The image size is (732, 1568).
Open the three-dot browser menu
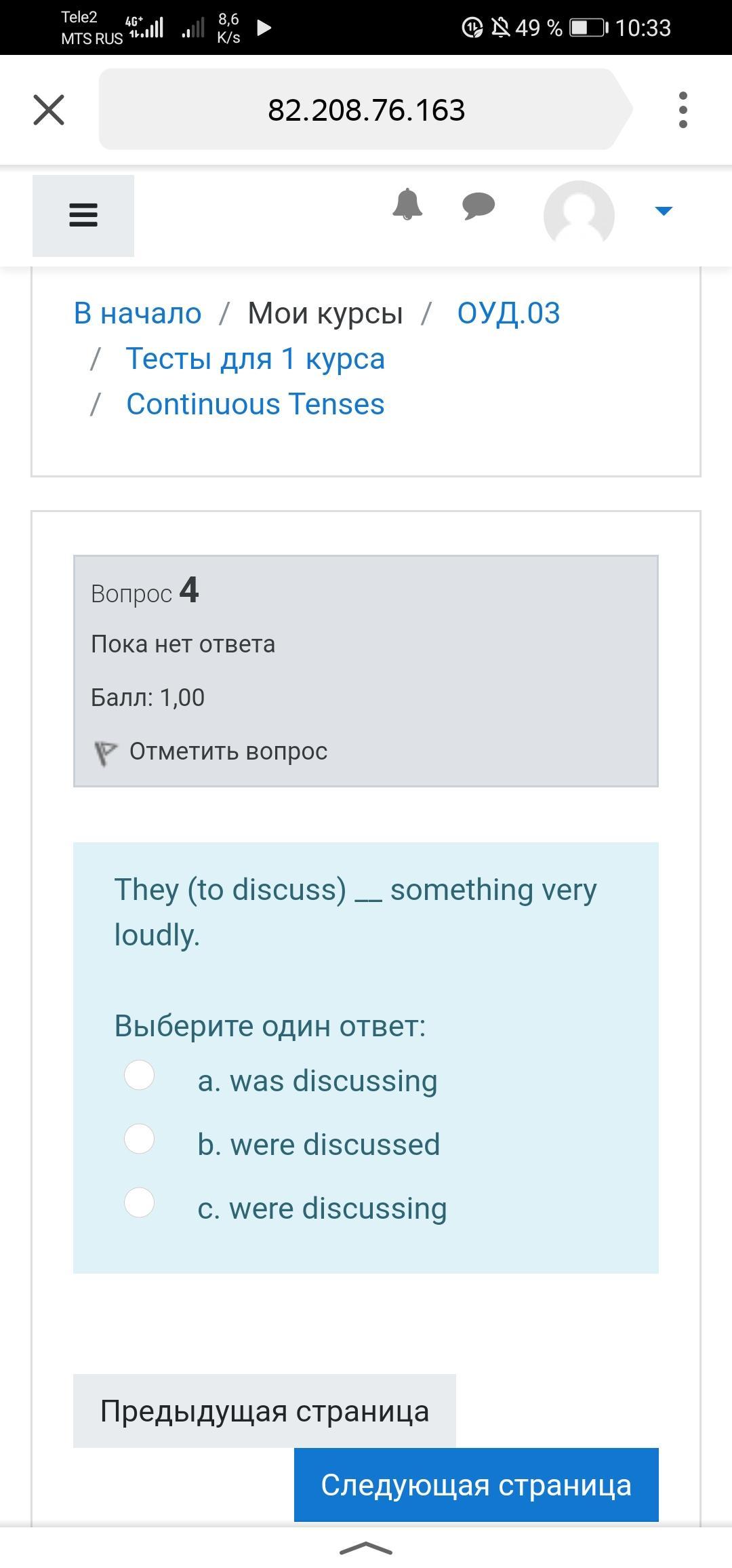tap(683, 110)
